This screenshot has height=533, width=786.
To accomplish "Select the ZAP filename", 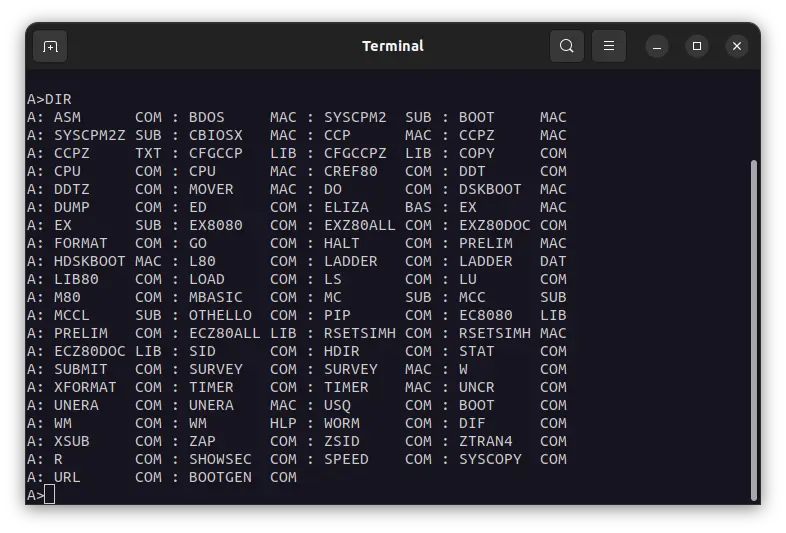I will 202,442.
